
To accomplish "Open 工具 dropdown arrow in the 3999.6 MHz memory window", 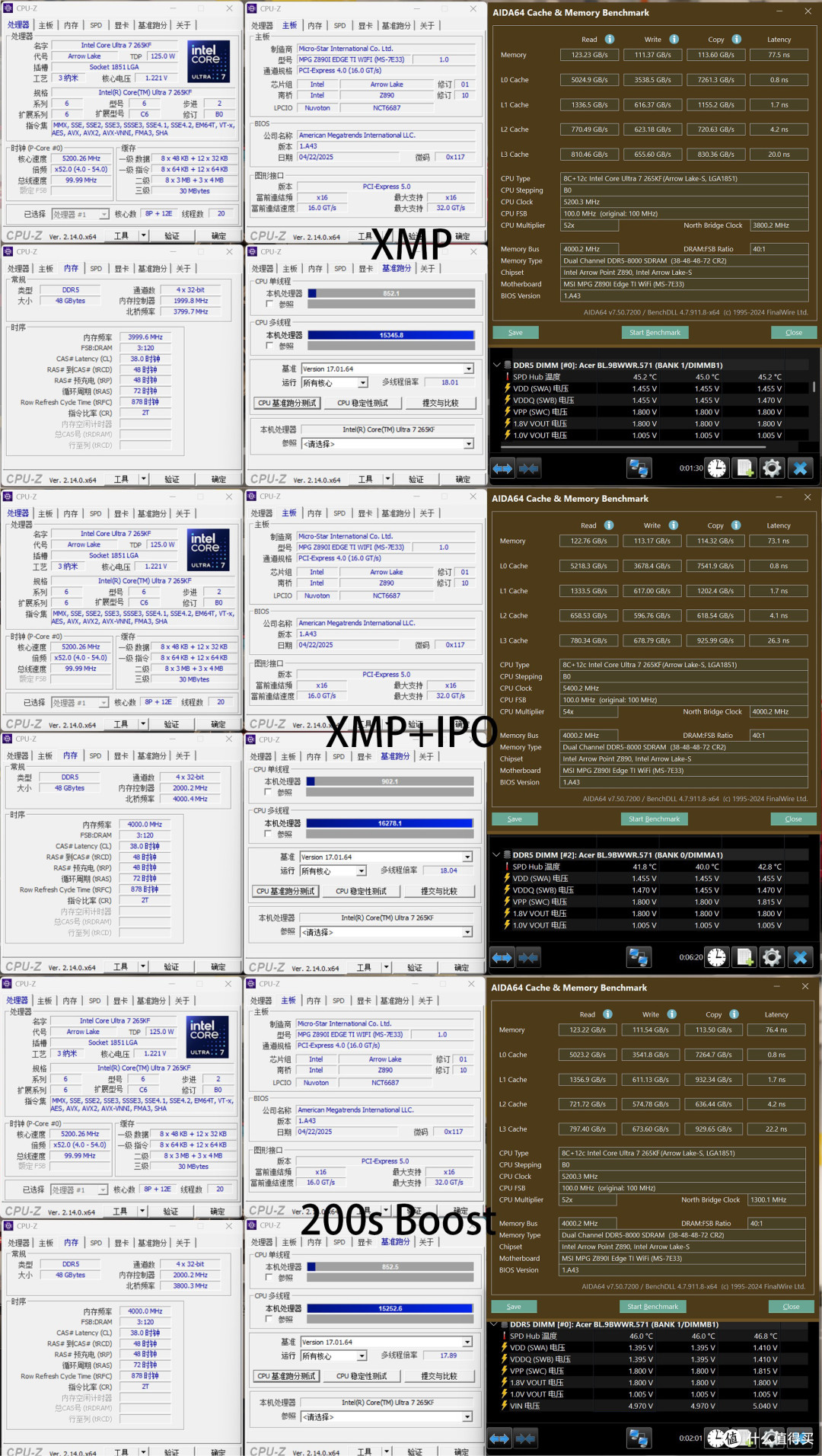I will 144,479.
